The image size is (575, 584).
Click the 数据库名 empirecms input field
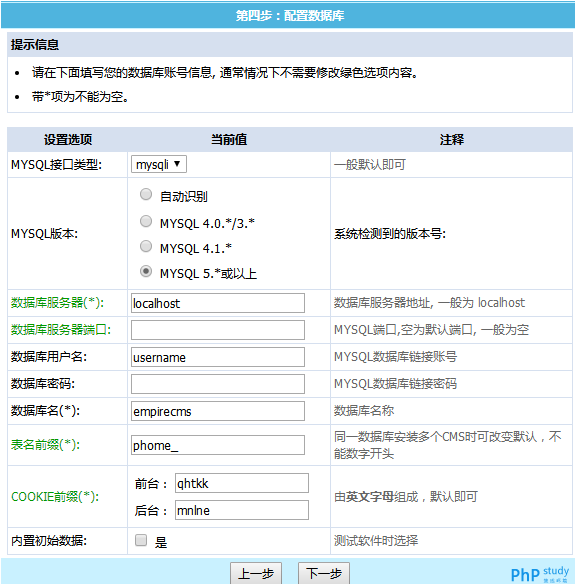(x=218, y=411)
